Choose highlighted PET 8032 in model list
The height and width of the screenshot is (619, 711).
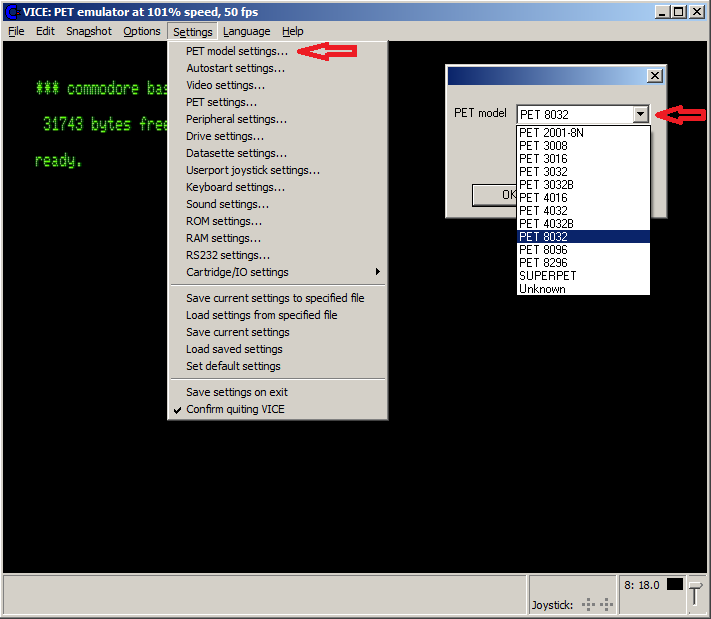coord(583,237)
